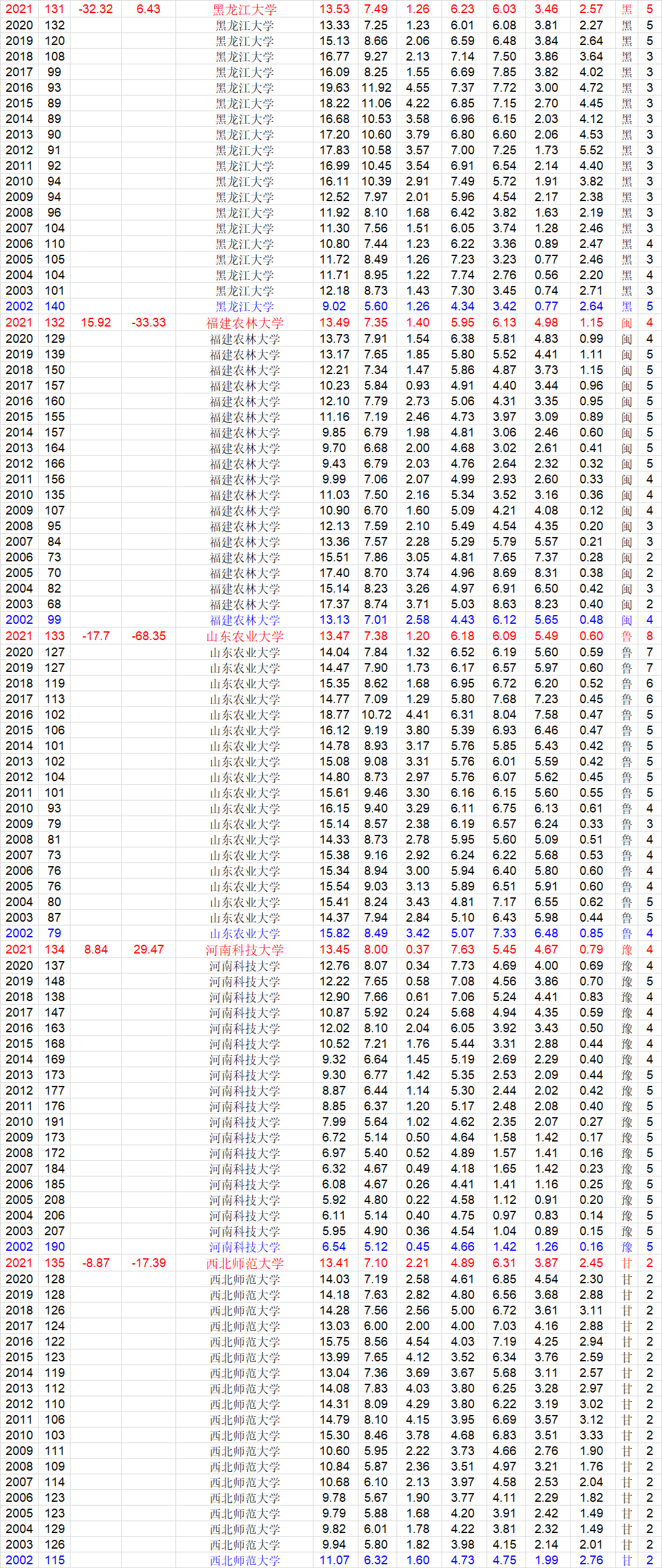The height and width of the screenshot is (1568, 662).
Task: Click the blue 山东农业大学 cell
Action: 244,934
